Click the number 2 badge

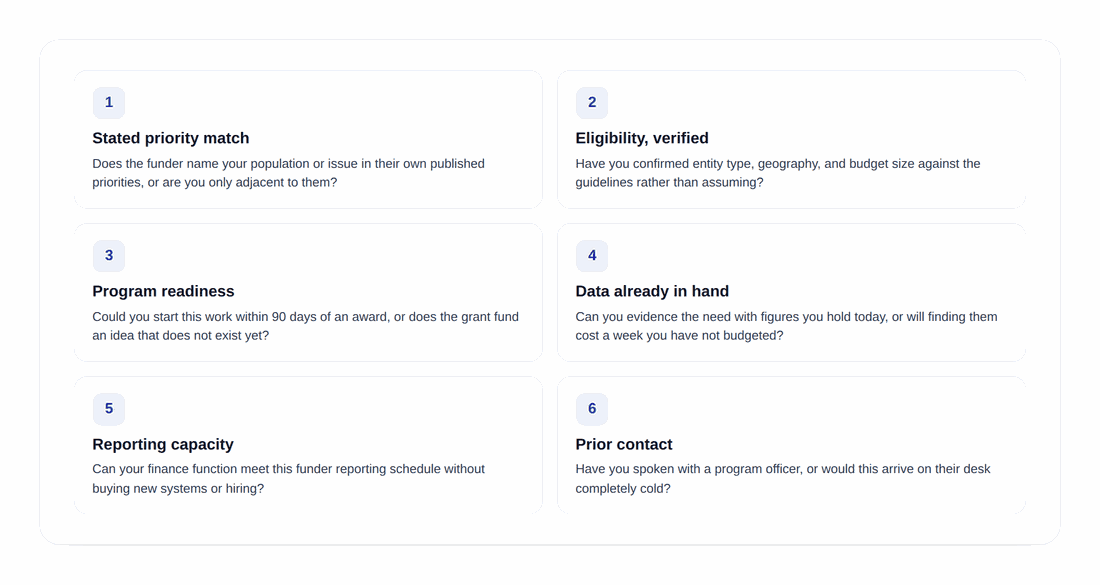point(592,102)
